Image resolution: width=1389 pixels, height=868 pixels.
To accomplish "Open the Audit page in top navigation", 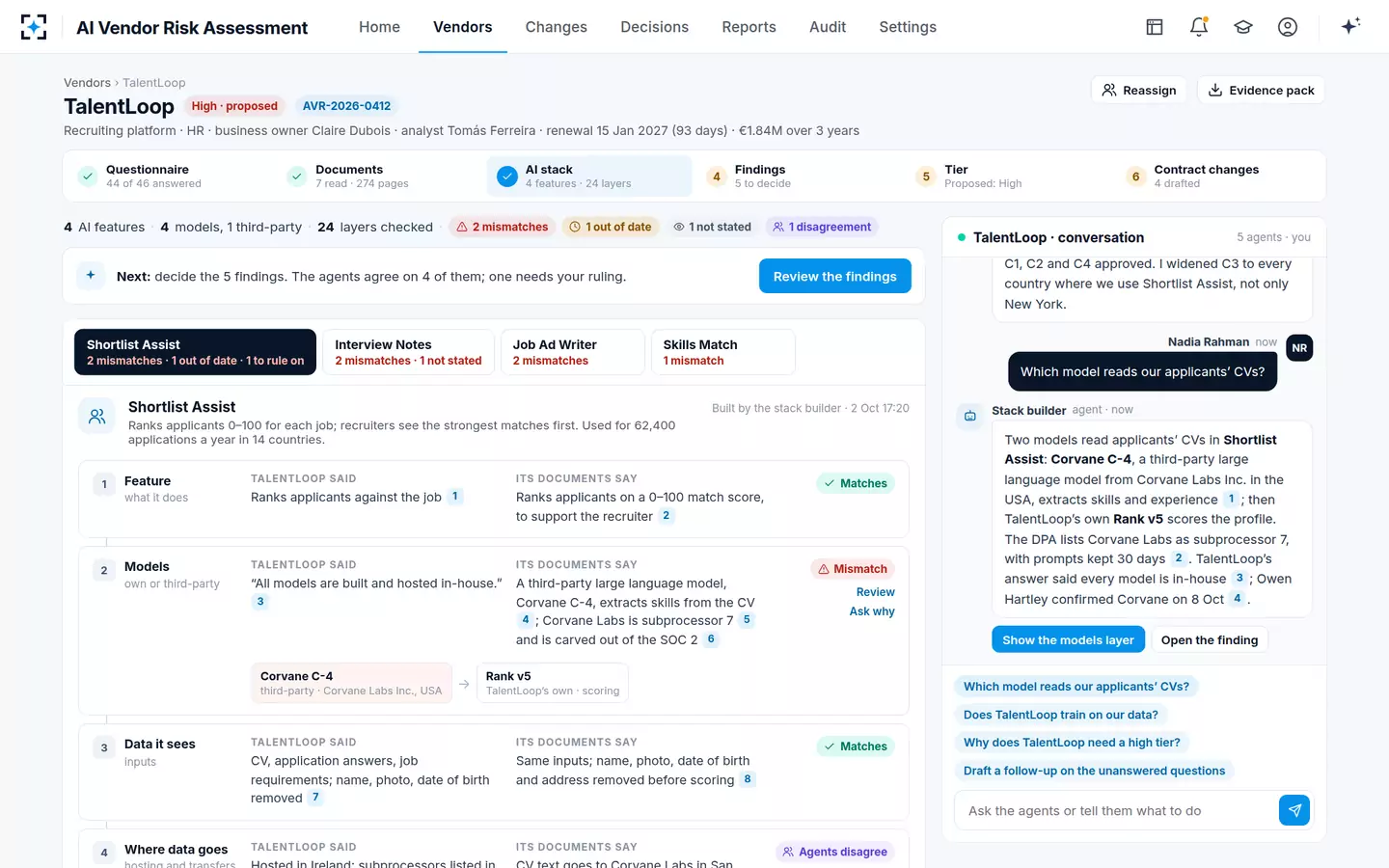I will [828, 27].
